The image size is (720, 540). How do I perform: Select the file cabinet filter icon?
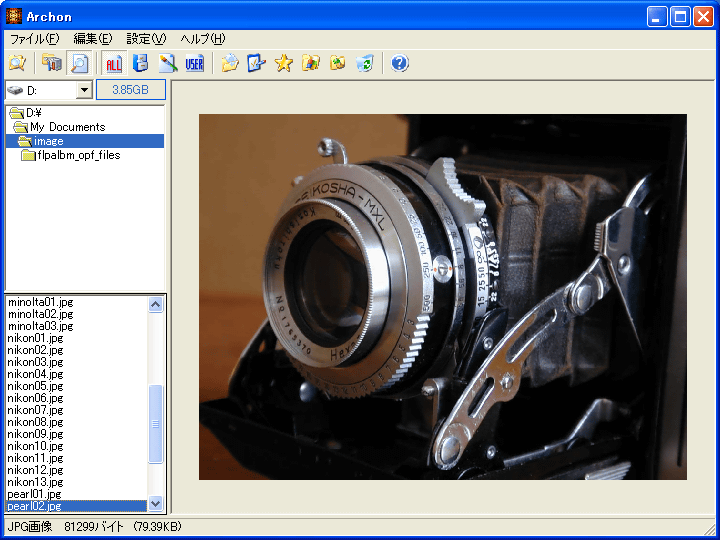141,63
